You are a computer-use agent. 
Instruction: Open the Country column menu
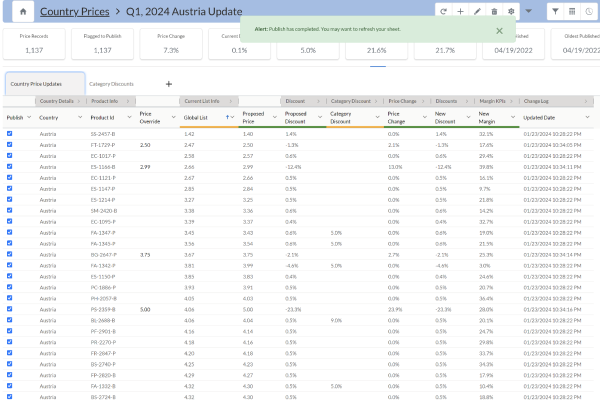point(80,117)
